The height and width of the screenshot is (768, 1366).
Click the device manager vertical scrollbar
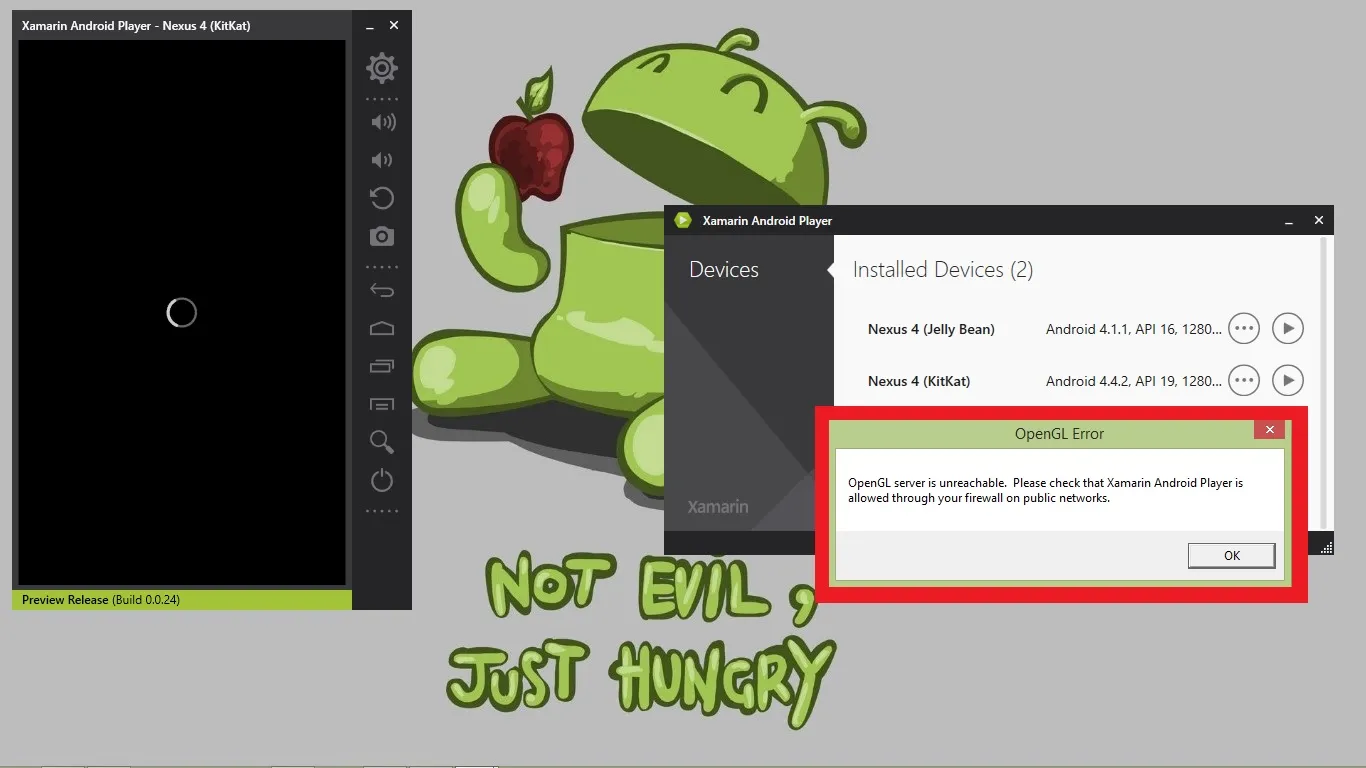tap(1325, 382)
